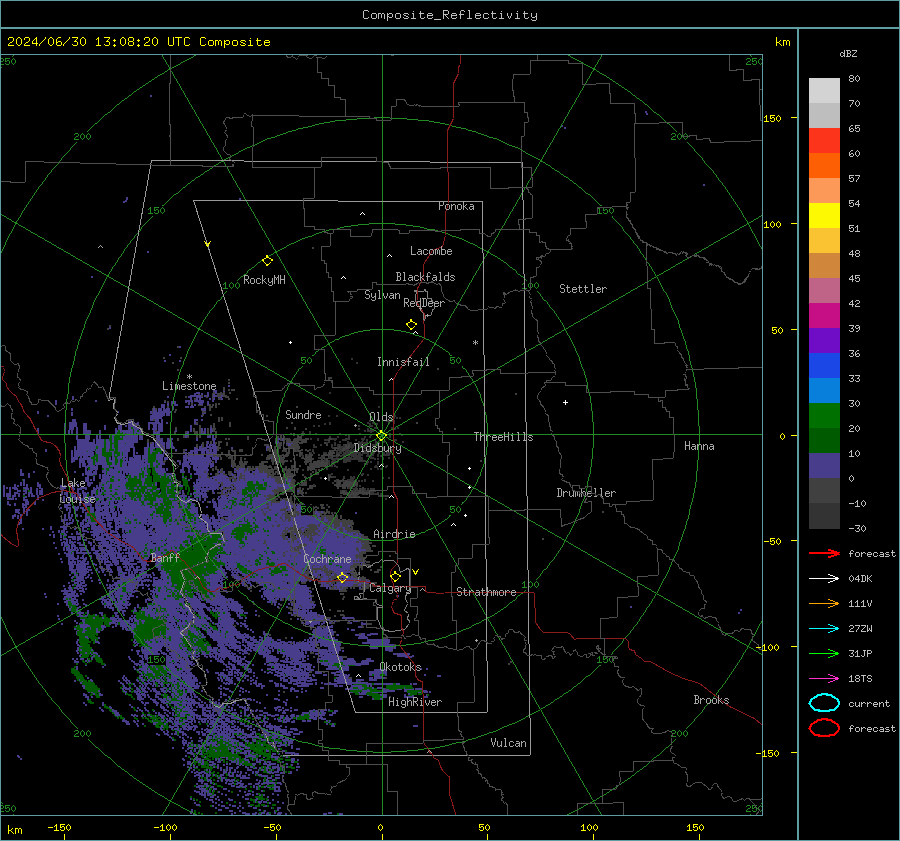Click the RockyMH label on map
This screenshot has width=900, height=841.
(x=264, y=280)
